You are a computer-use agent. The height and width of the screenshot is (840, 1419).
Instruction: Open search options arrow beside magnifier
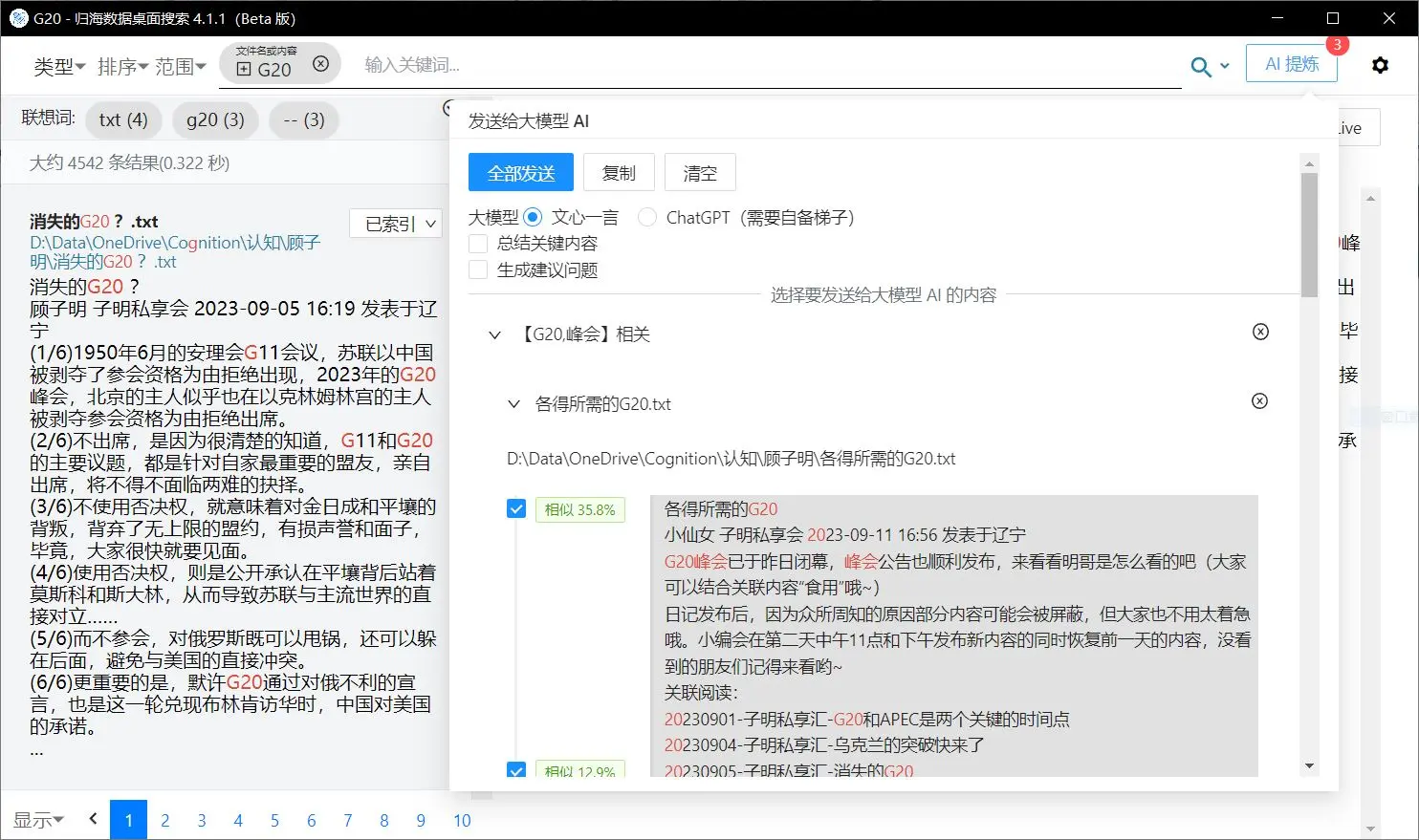pyautogui.click(x=1225, y=67)
